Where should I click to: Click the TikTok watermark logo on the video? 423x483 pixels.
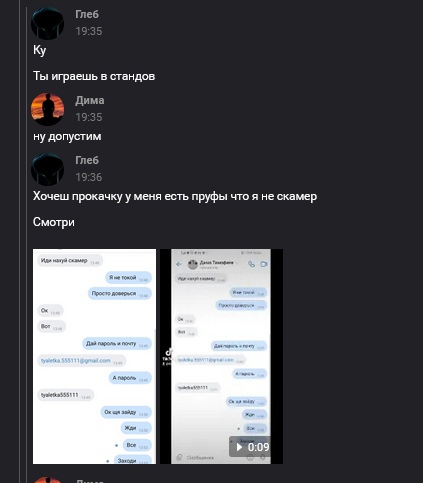coord(168,353)
